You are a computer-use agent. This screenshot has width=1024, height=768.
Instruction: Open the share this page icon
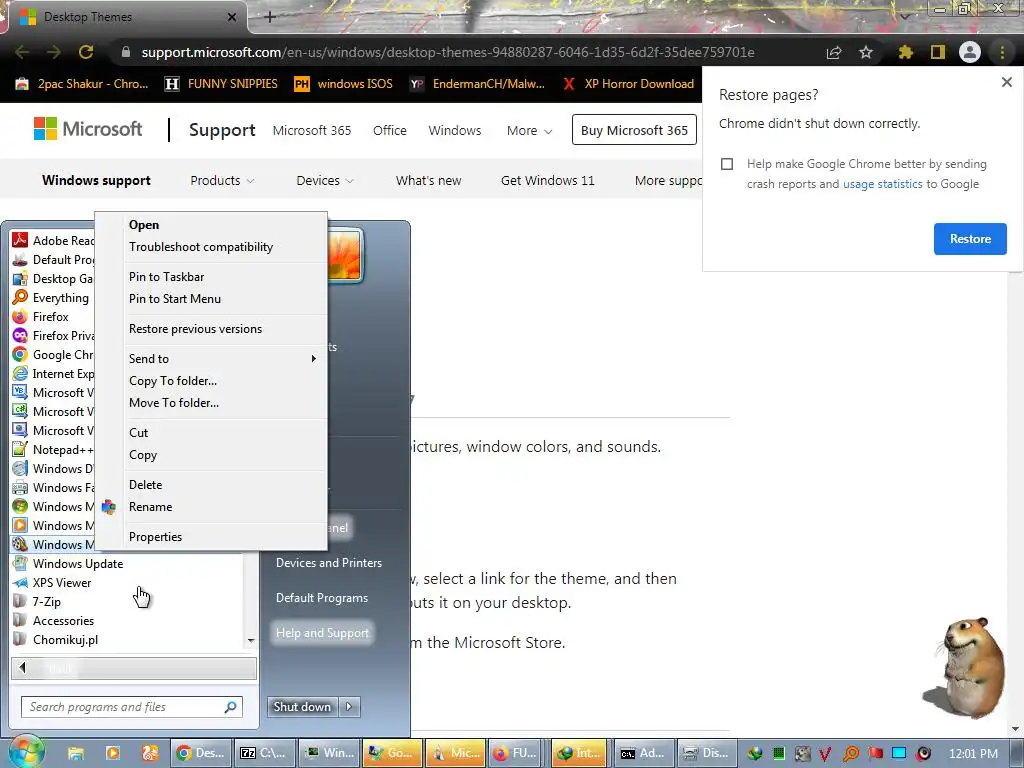point(834,52)
